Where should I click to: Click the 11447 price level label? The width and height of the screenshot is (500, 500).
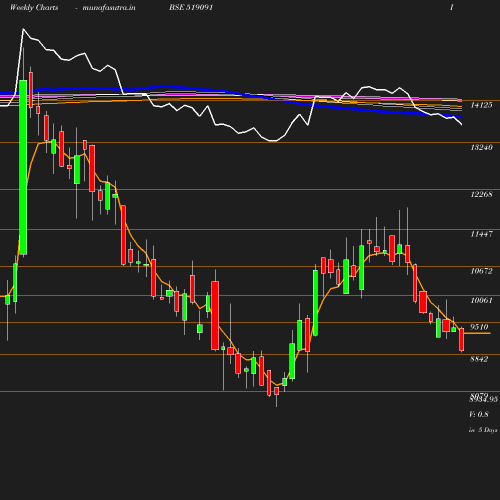(x=481, y=234)
